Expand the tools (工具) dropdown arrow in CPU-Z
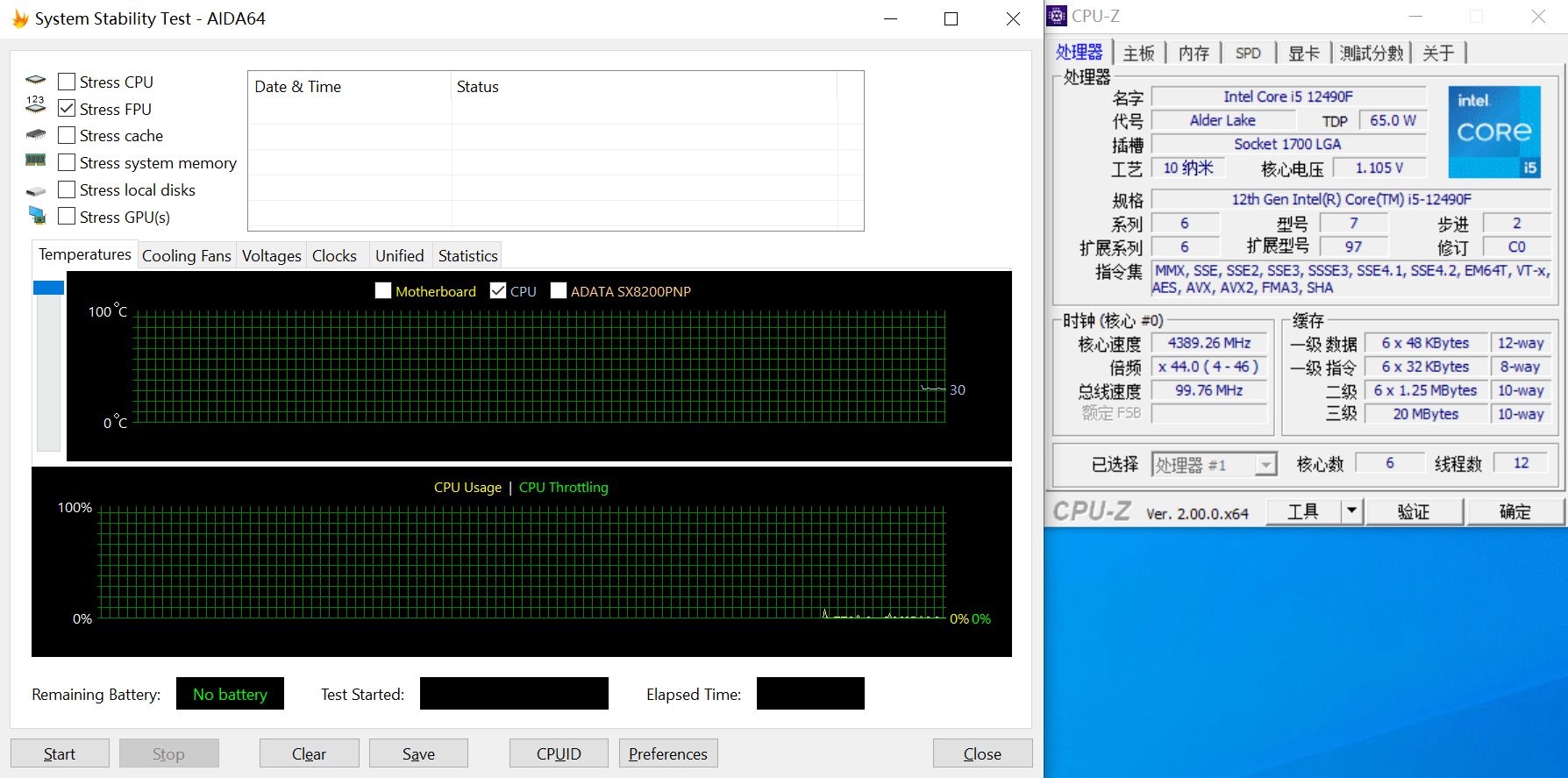The width and height of the screenshot is (1568, 778). [x=1351, y=510]
